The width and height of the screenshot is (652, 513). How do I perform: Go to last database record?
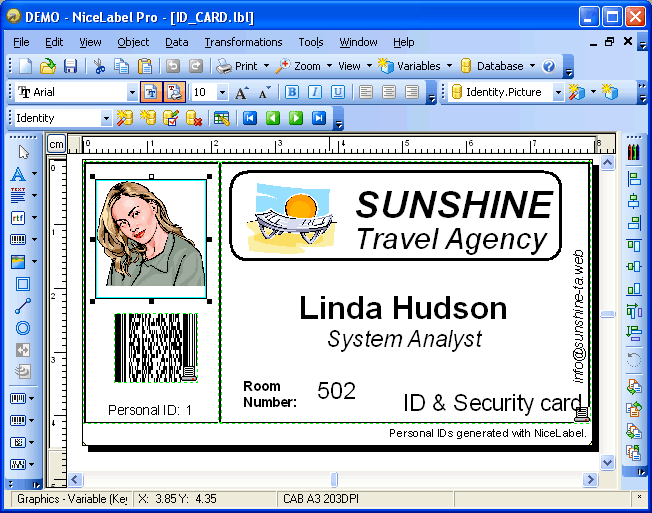319,118
